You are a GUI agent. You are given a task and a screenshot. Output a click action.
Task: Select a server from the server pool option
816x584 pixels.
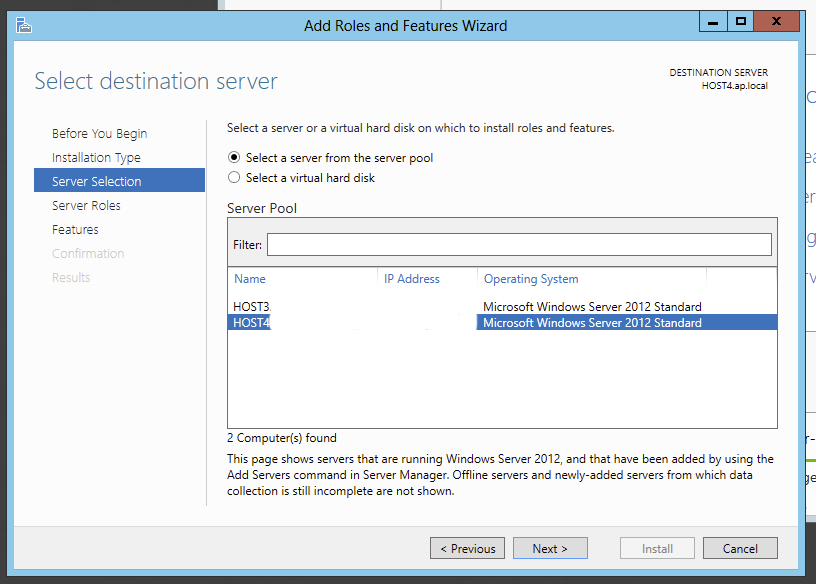click(x=235, y=158)
